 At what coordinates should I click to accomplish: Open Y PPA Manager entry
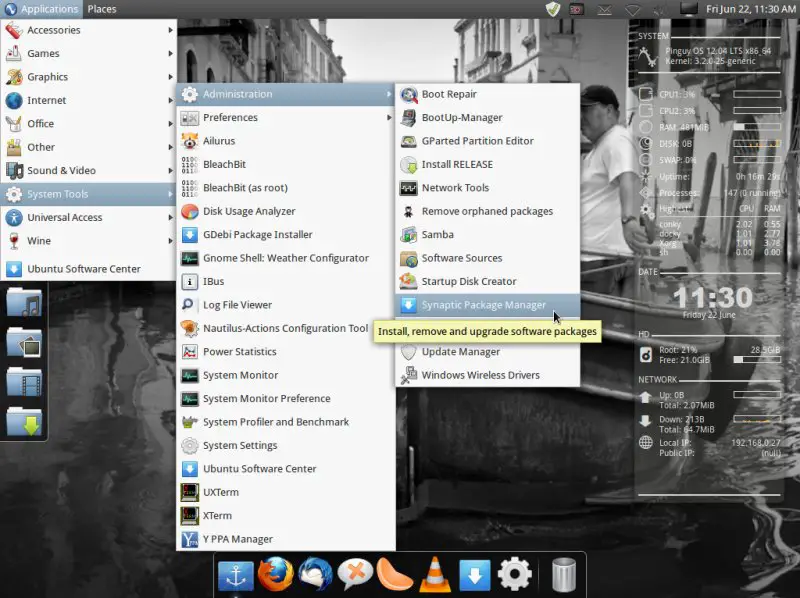(x=237, y=539)
